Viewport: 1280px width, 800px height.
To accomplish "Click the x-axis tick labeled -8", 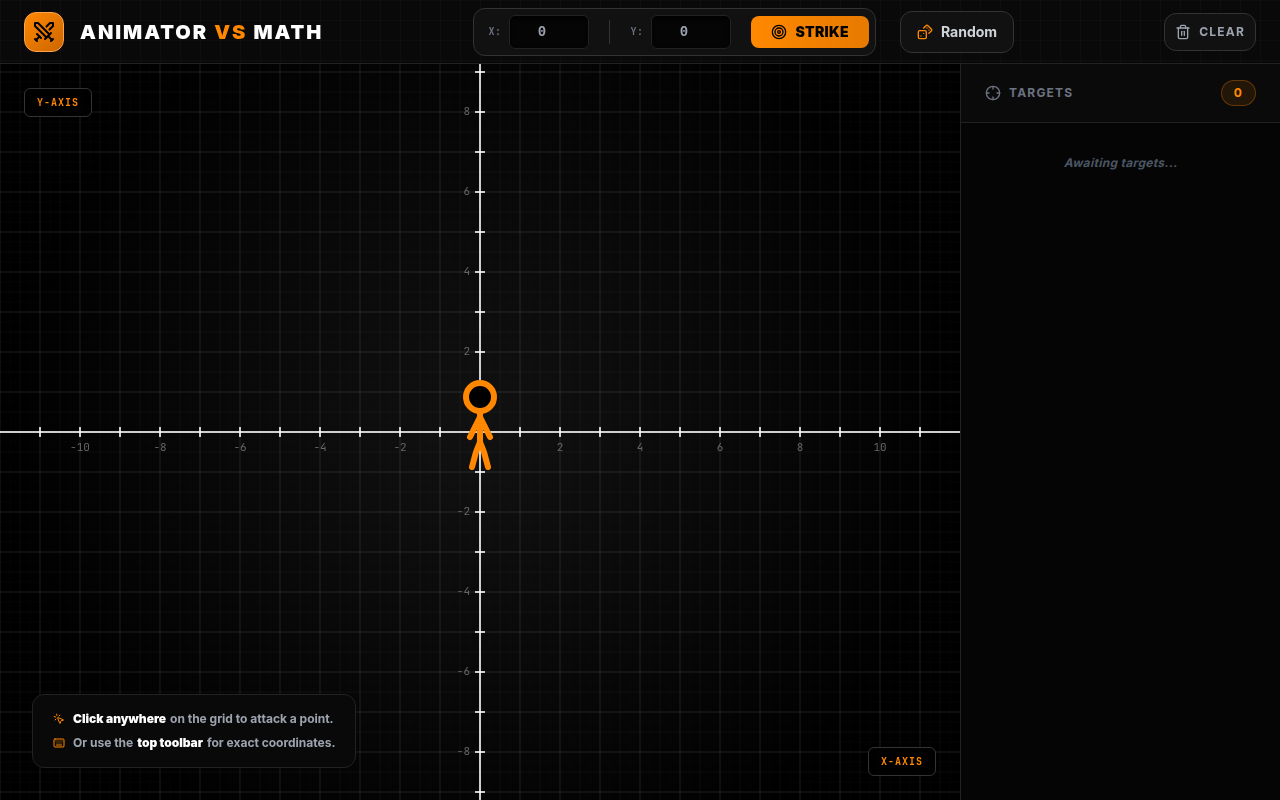I will click(x=160, y=447).
